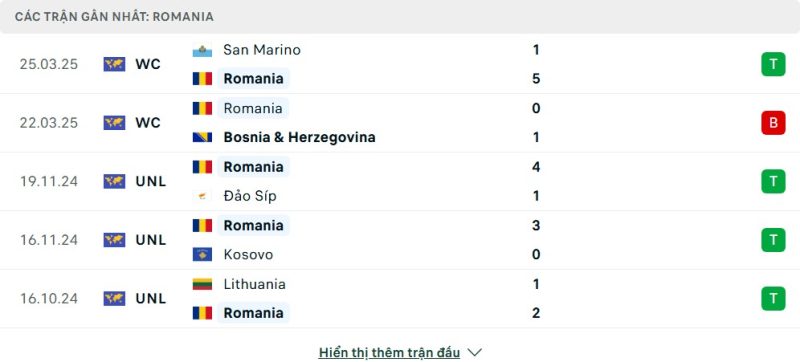The width and height of the screenshot is (800, 362).
Task: Click the green T badge for 25.03.25 match
Action: tap(773, 64)
